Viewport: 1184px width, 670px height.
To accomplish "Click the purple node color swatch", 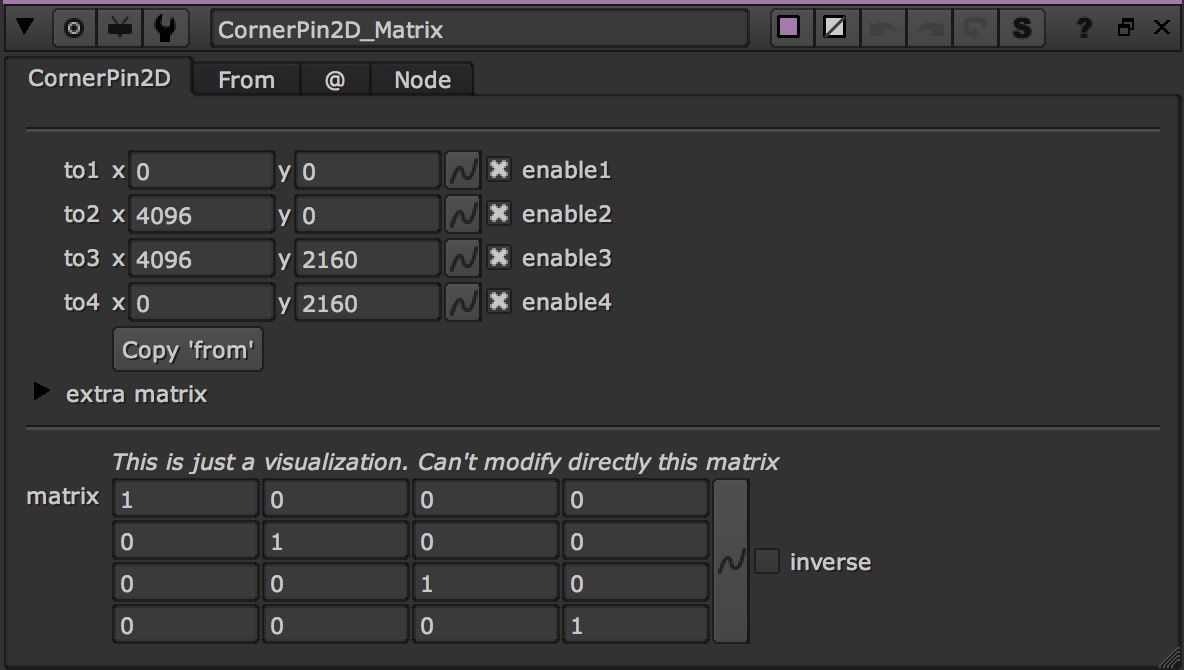I will point(789,28).
